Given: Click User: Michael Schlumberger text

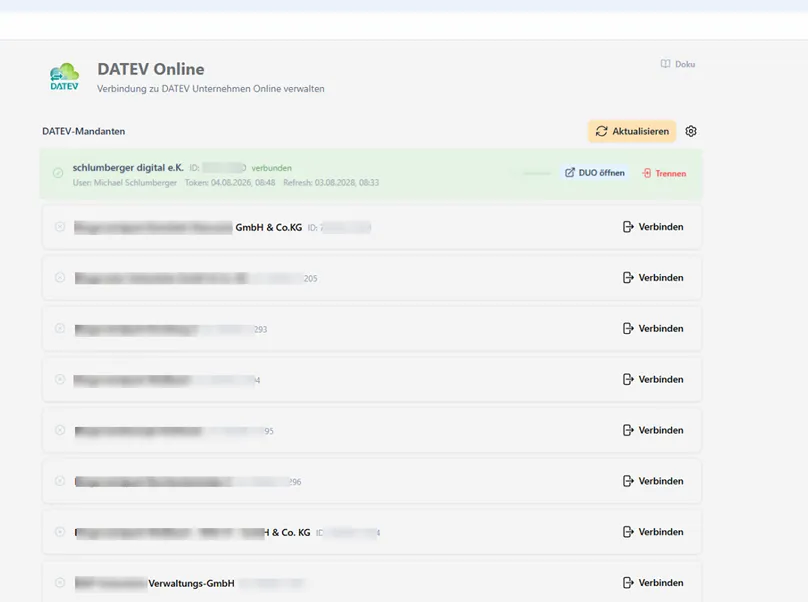Looking at the screenshot, I should 125,182.
